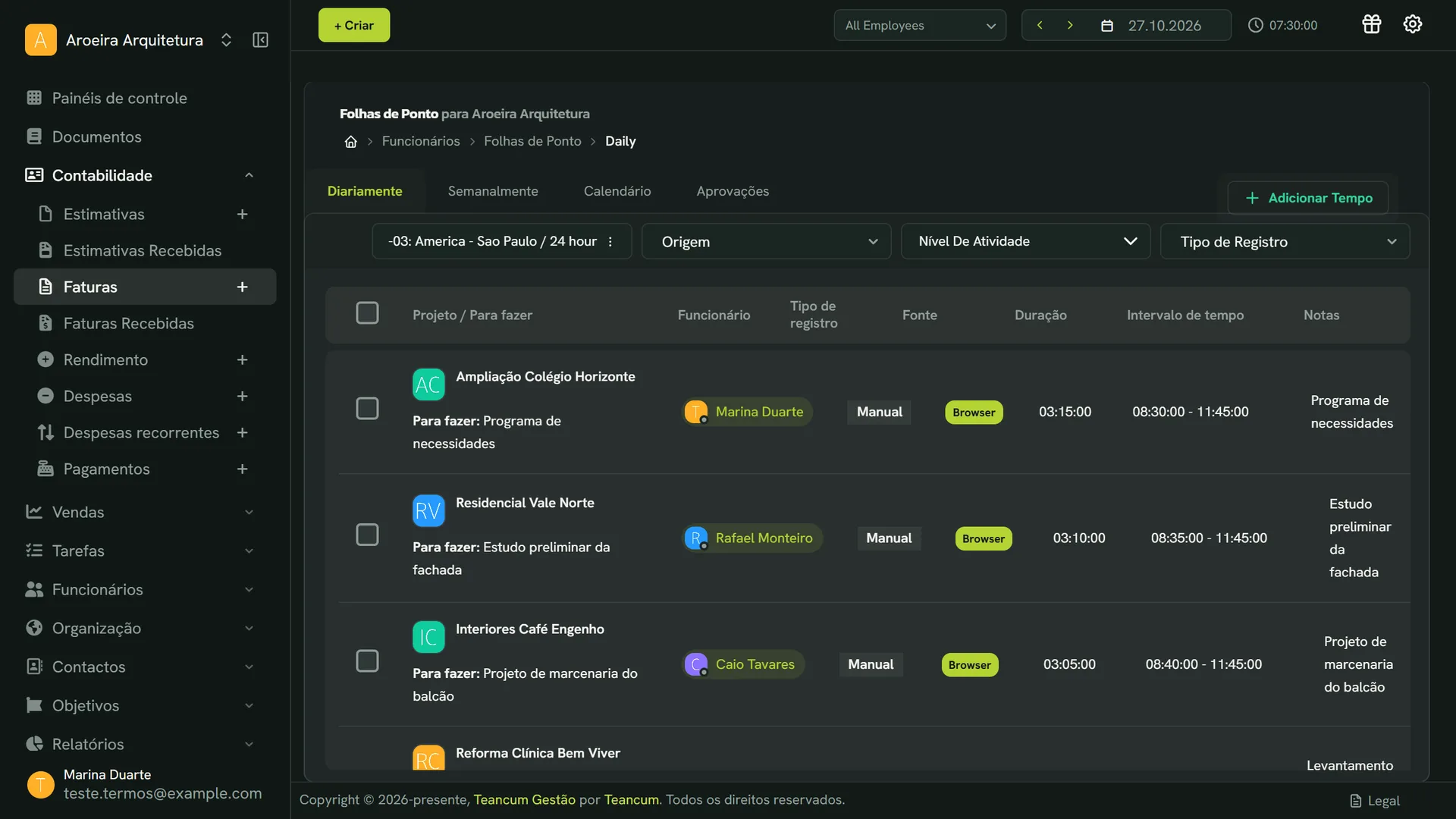Open Marina Duarte employee chip

[x=747, y=412]
